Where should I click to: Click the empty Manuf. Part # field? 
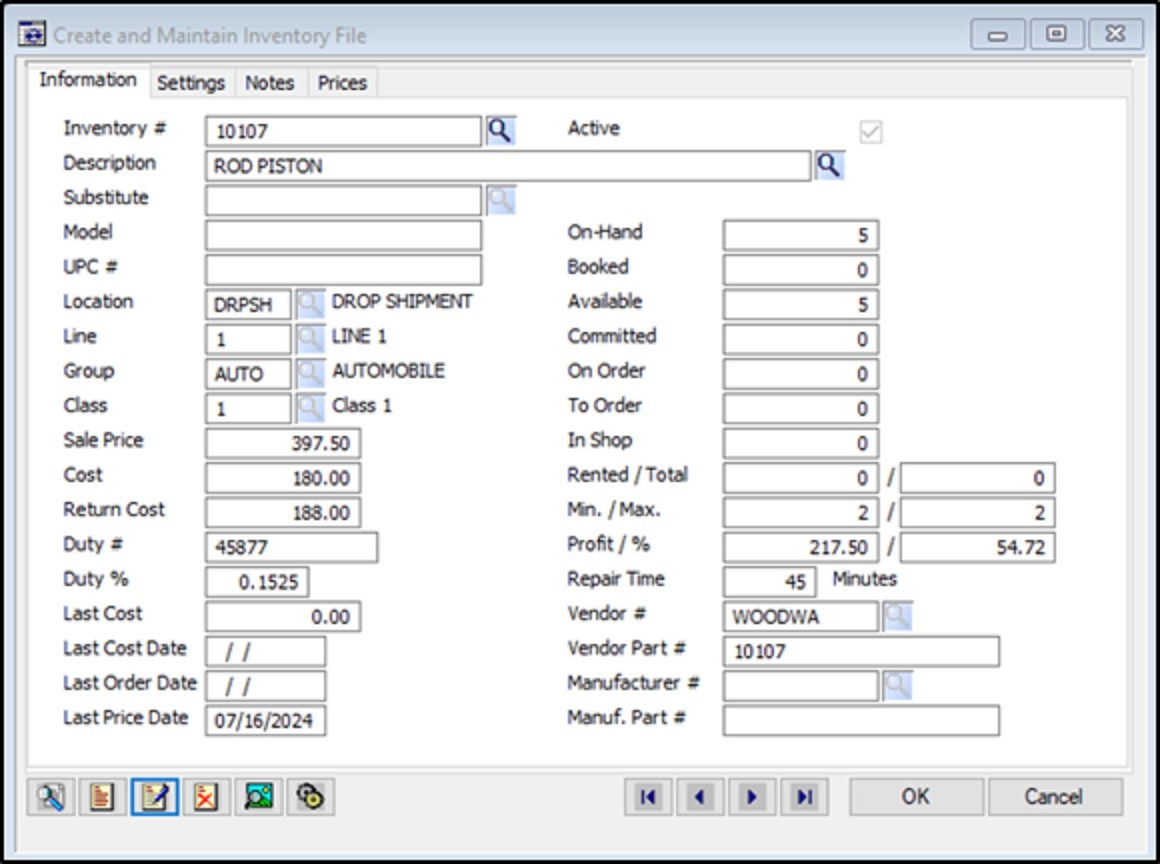861,720
